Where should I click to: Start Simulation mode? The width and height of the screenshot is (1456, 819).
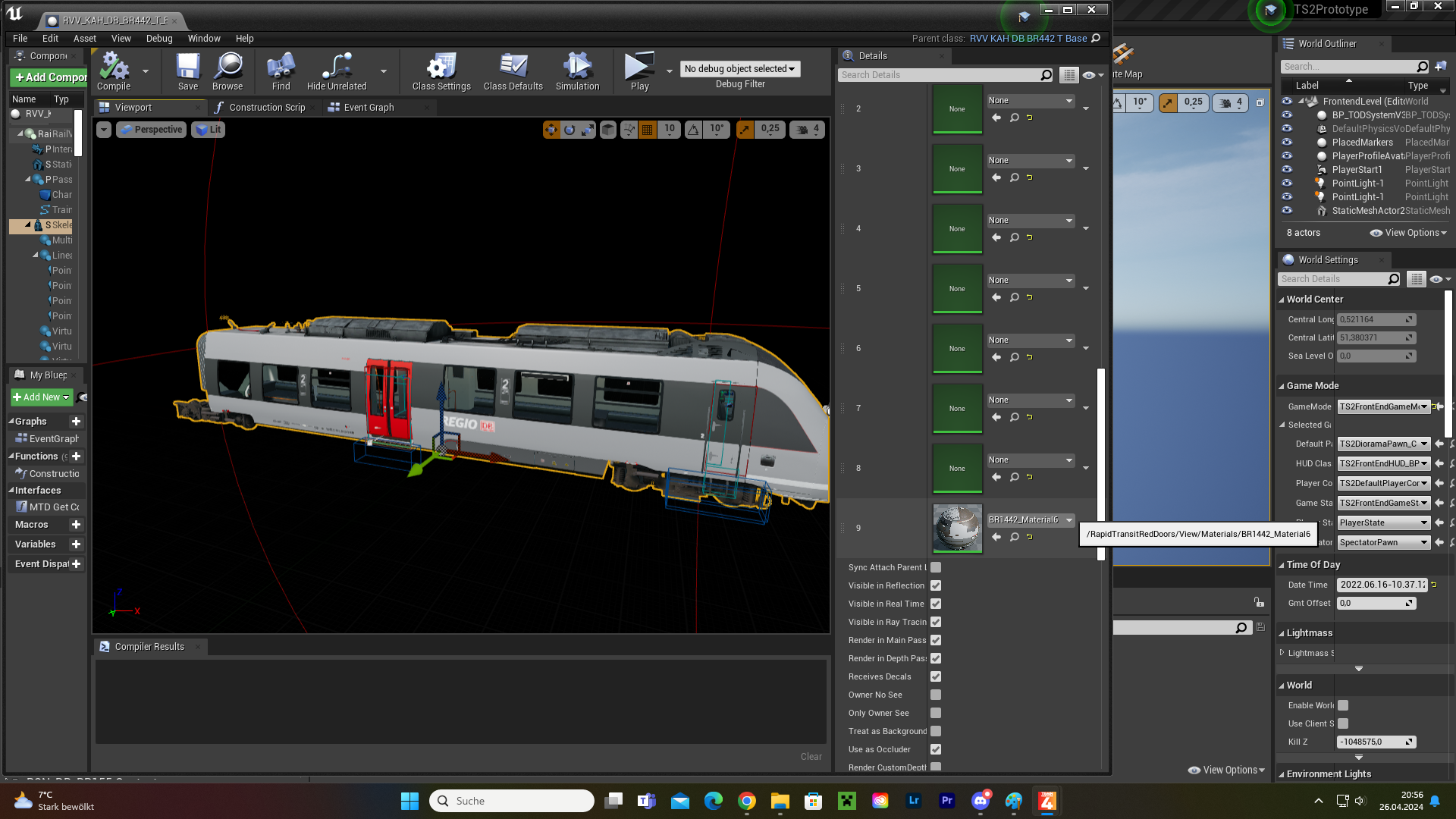point(577,71)
